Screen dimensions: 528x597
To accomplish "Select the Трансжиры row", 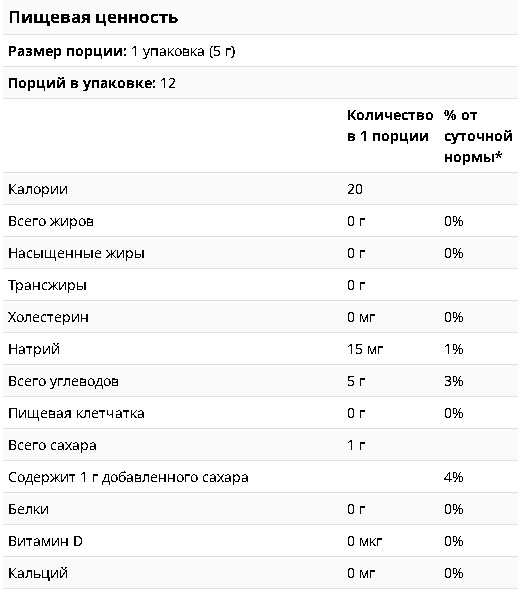I will [x=260, y=285].
